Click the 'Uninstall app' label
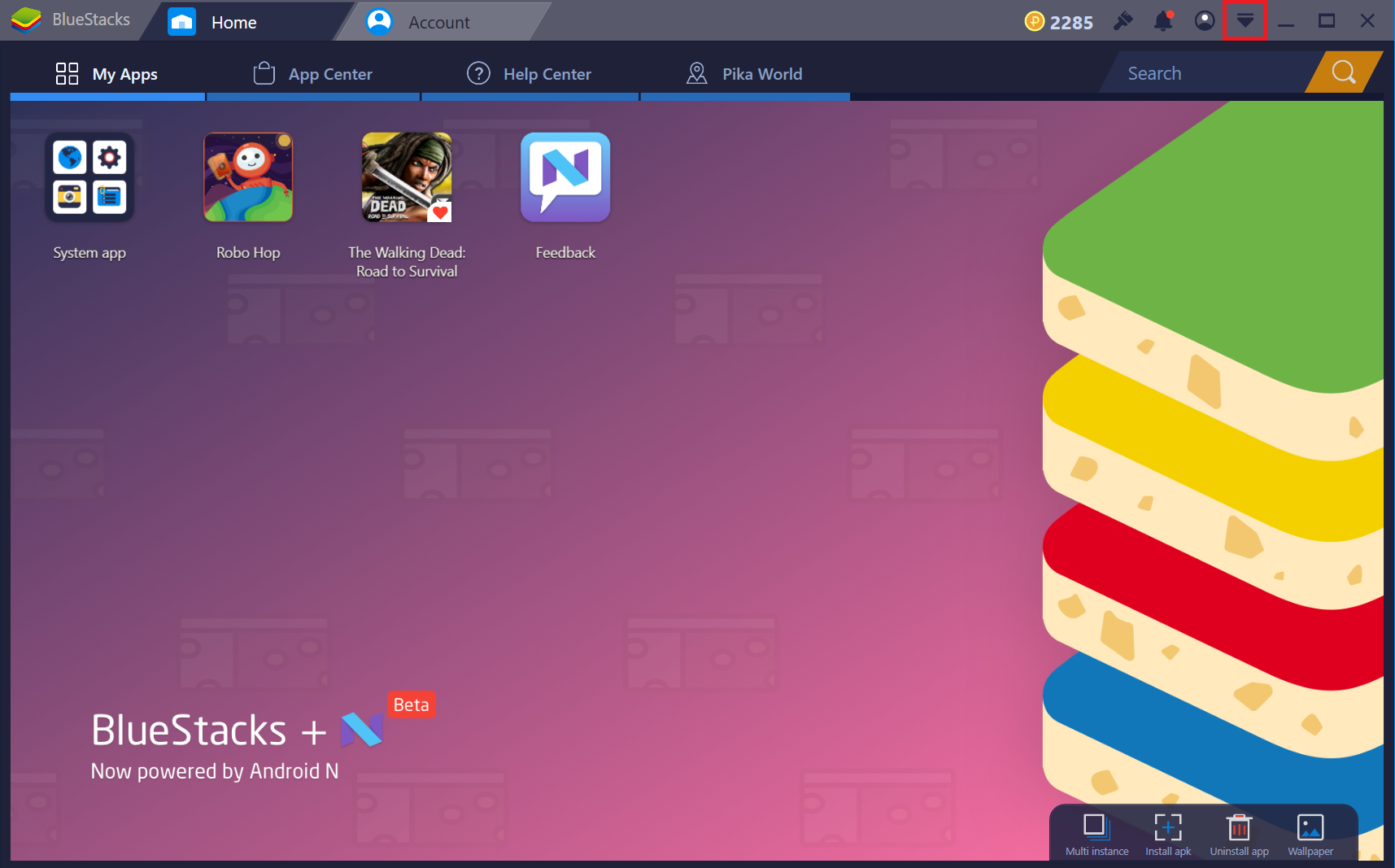1395x868 pixels. point(1239,852)
